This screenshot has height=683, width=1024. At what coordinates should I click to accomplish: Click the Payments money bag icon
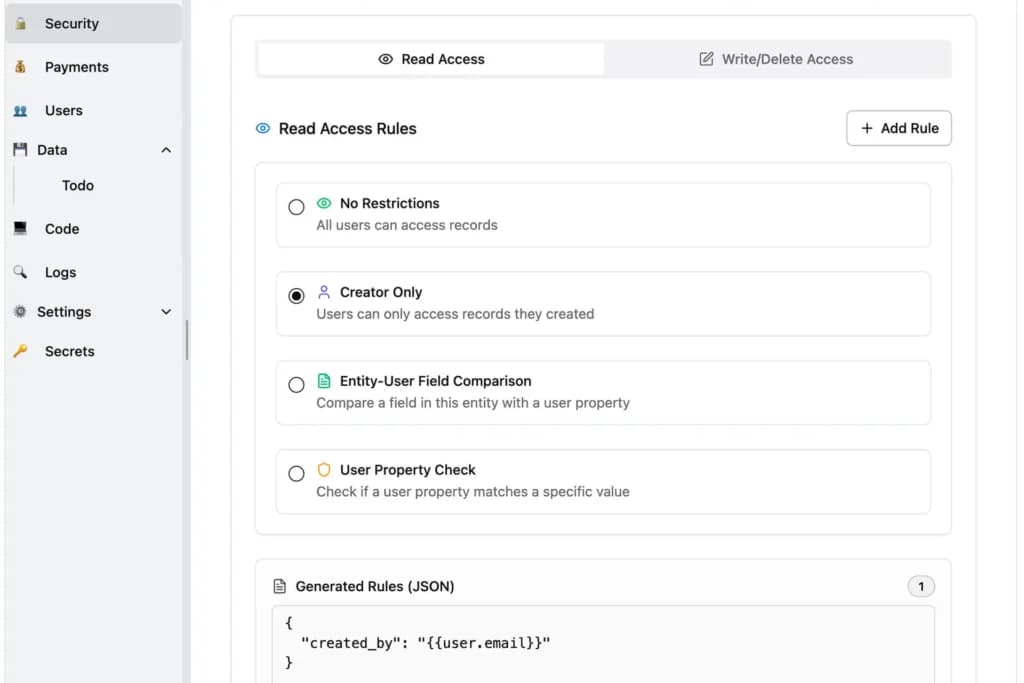[x=20, y=67]
